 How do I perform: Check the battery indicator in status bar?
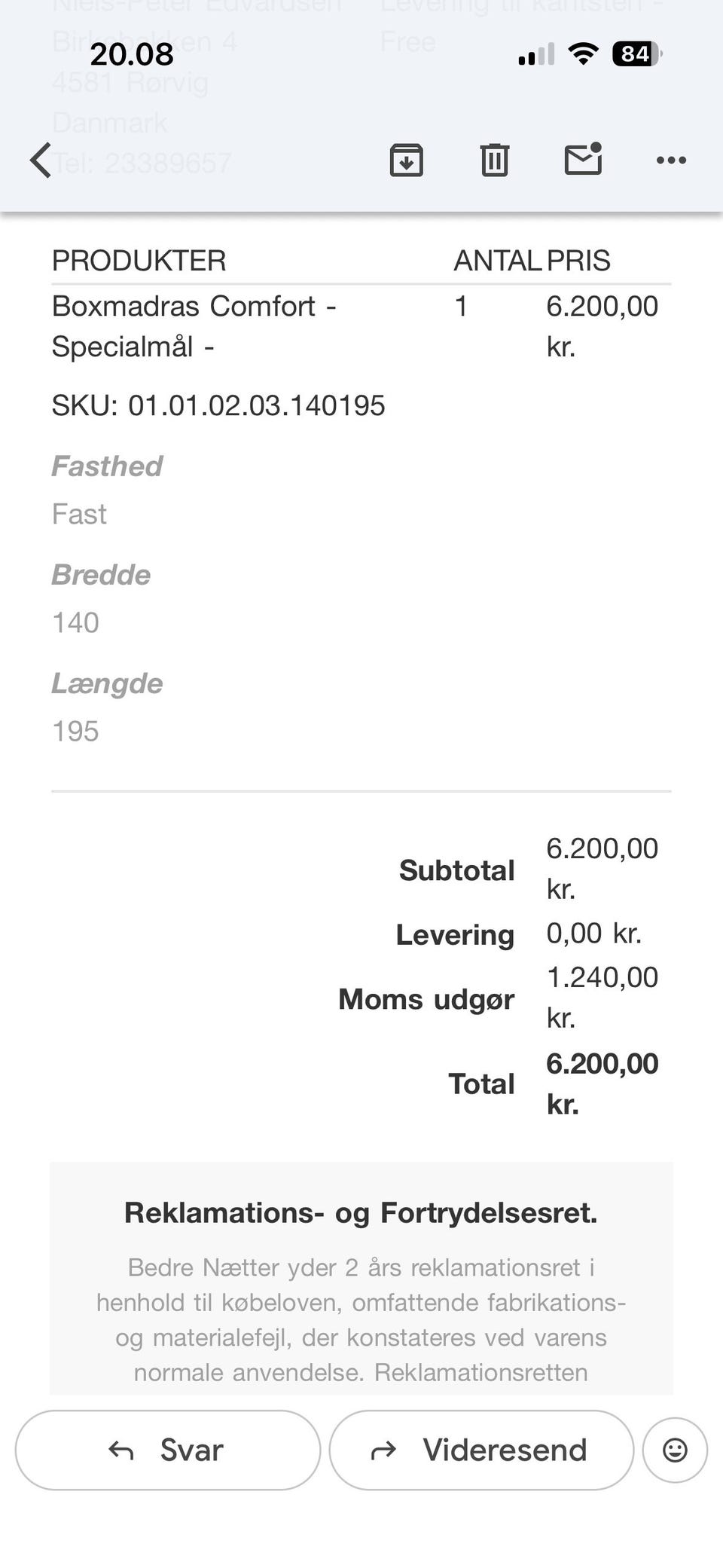[637, 54]
